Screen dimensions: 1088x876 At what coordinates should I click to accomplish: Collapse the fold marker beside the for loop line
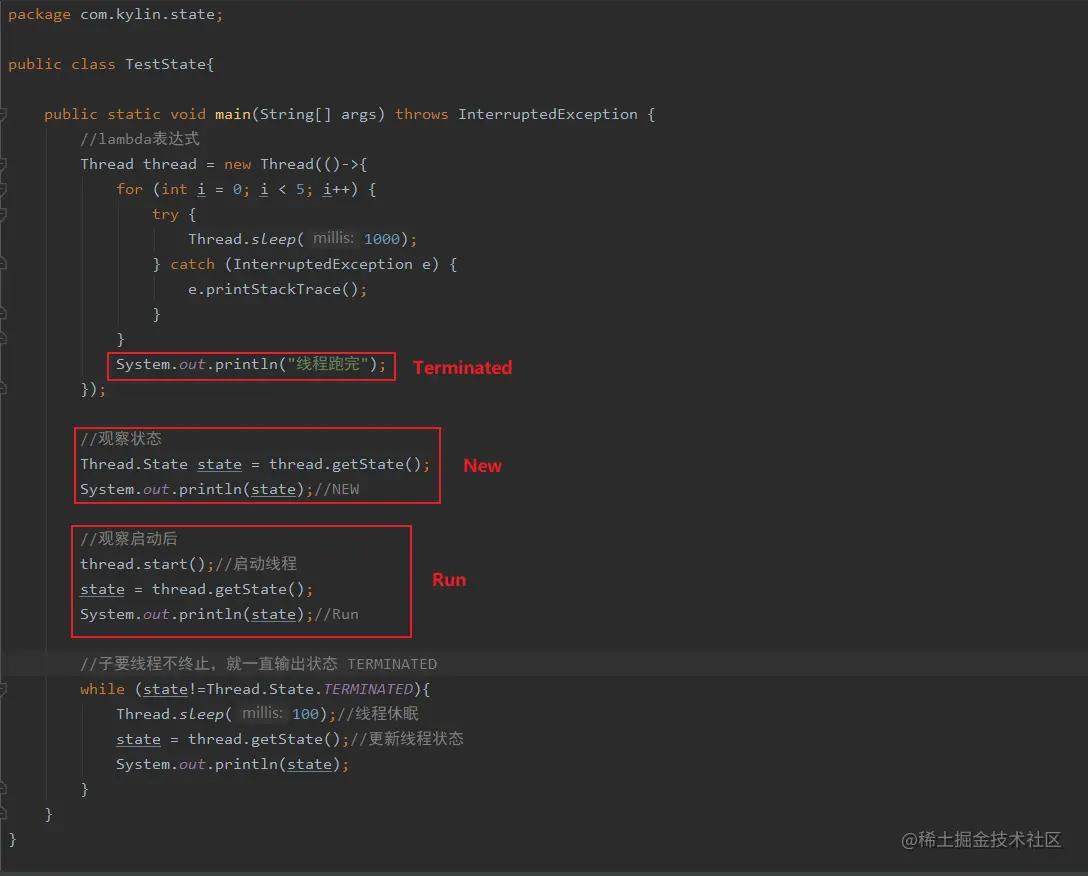(x=2, y=189)
